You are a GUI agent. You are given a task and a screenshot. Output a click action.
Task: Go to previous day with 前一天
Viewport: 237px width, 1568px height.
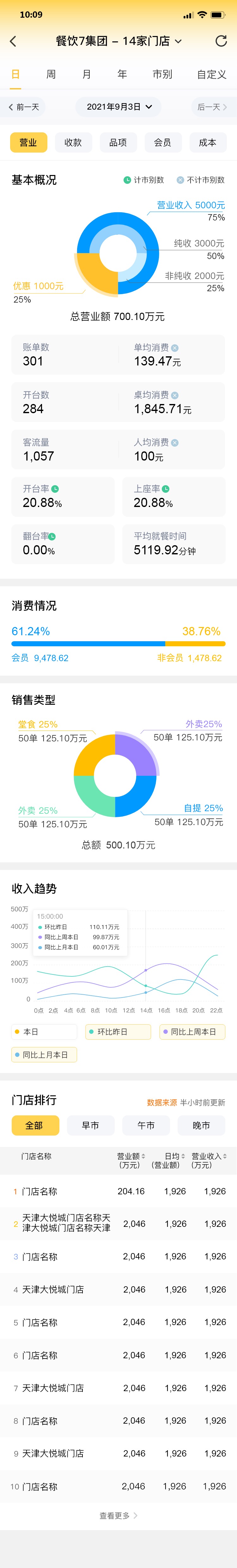click(x=24, y=106)
